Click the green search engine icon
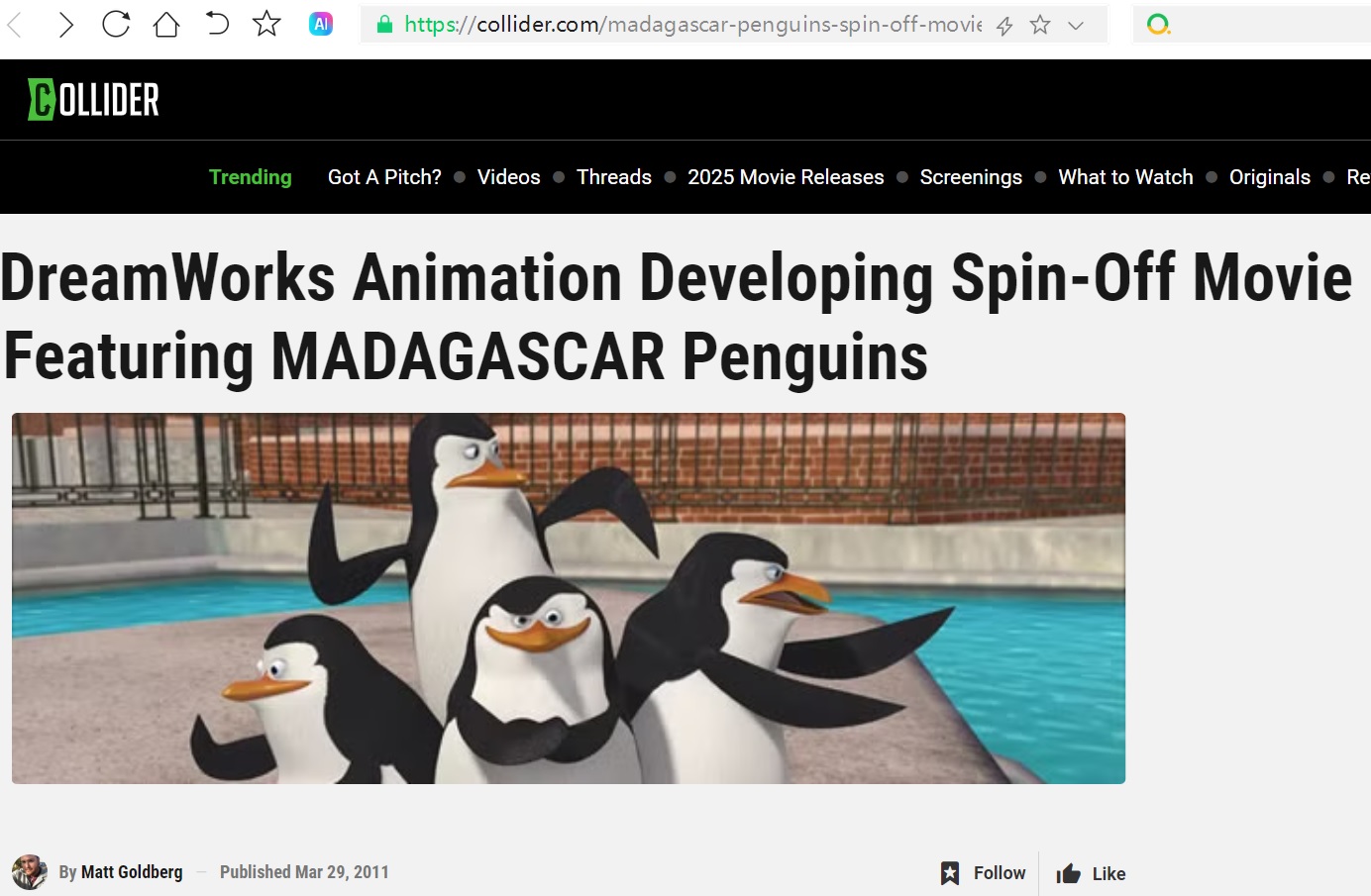 point(1158,24)
